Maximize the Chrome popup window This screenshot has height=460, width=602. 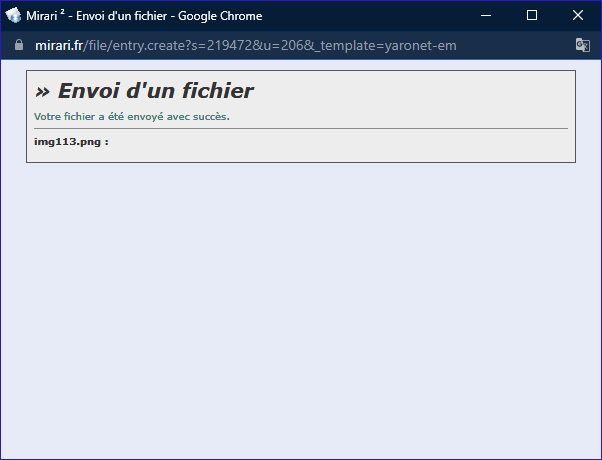coord(532,15)
